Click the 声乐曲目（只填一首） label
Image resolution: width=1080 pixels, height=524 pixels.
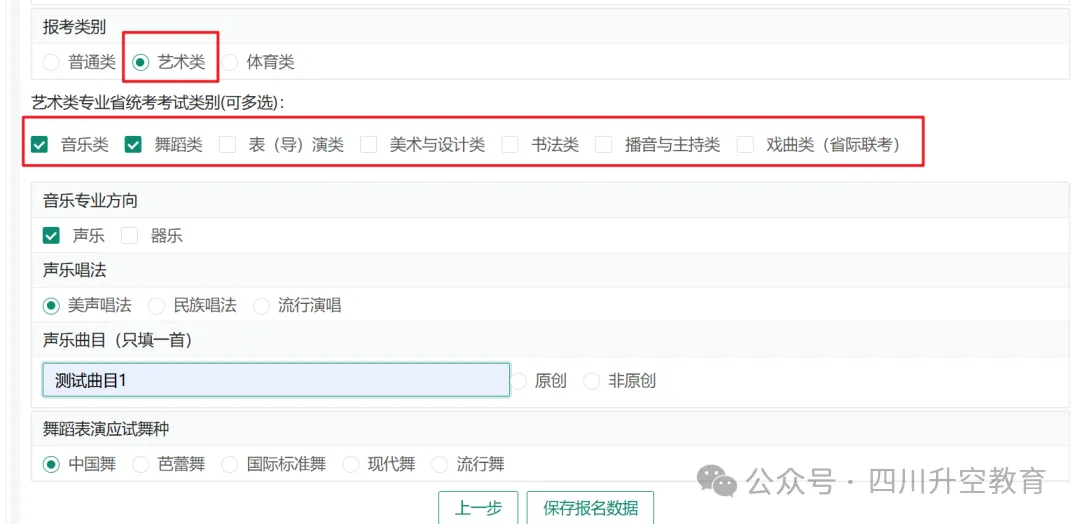click(117, 340)
